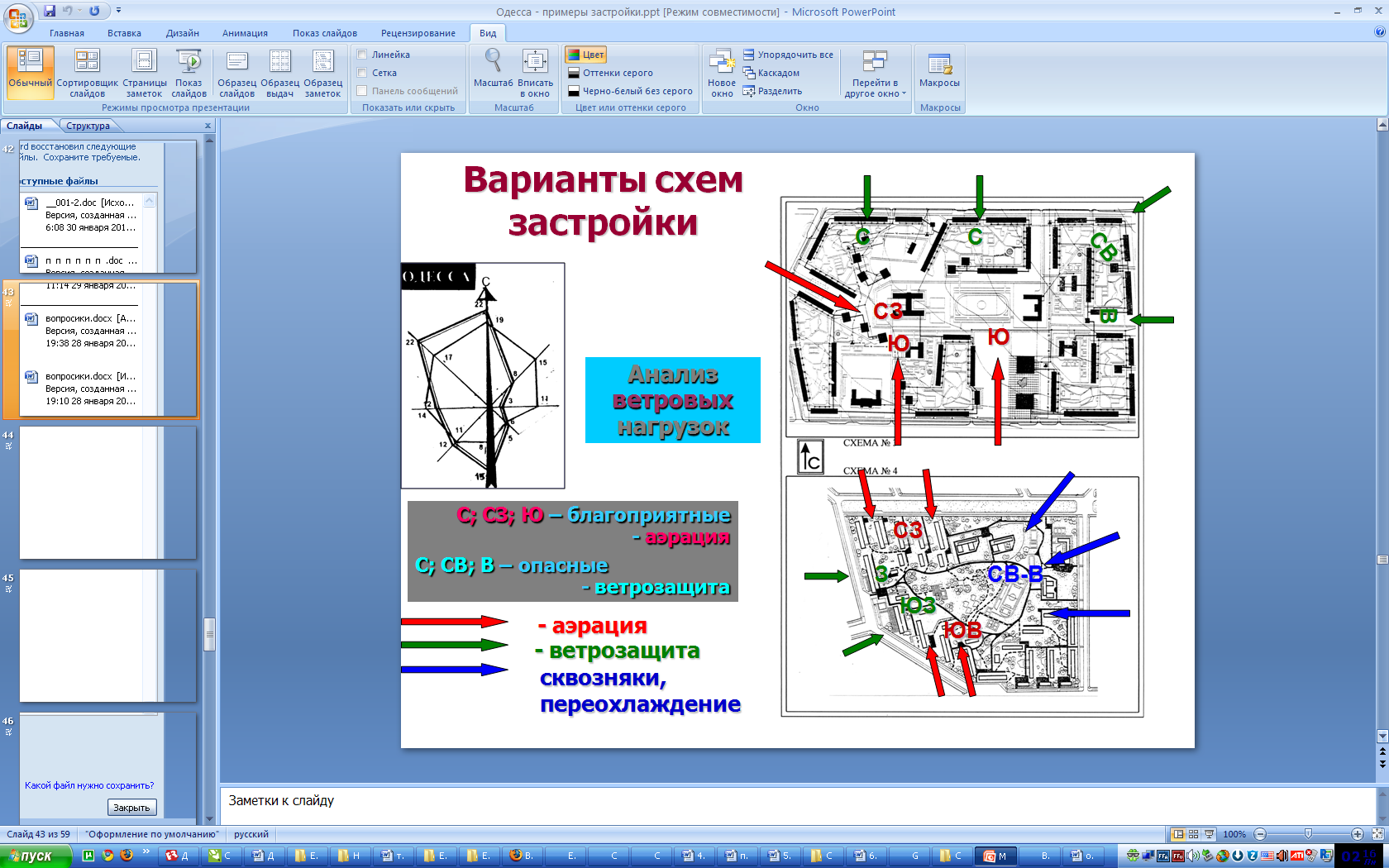Click the Office button logo

tap(17, 17)
